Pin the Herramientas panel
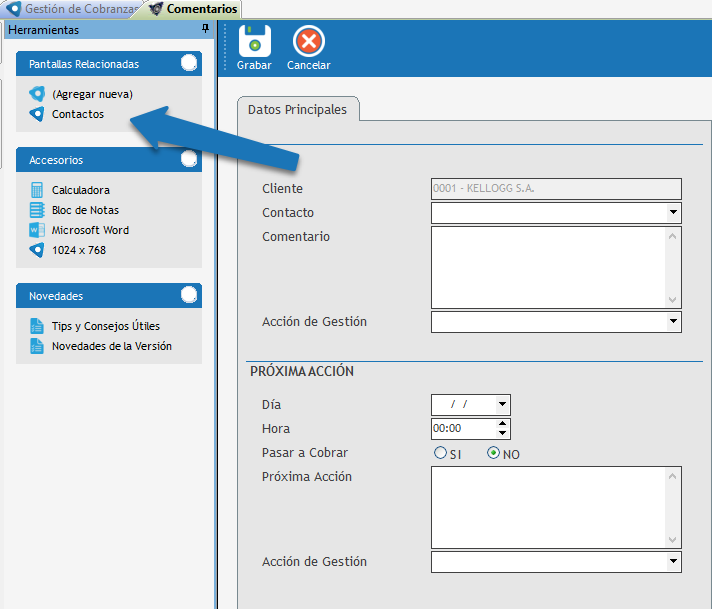 (205, 30)
